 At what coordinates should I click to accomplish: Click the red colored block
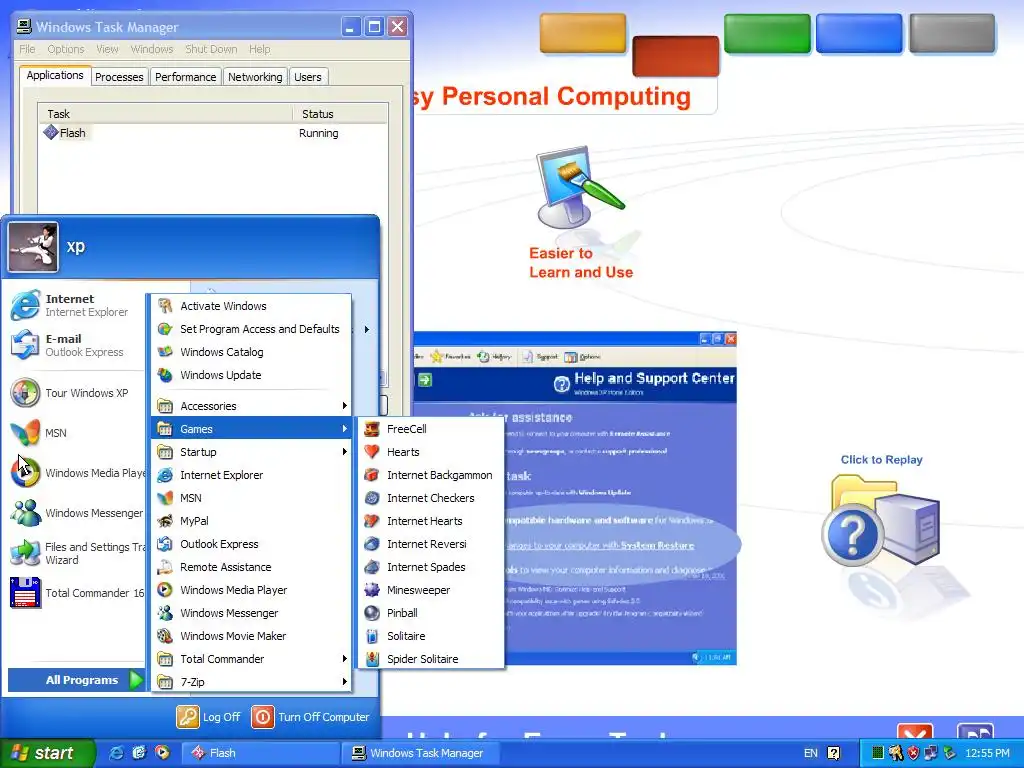(676, 56)
